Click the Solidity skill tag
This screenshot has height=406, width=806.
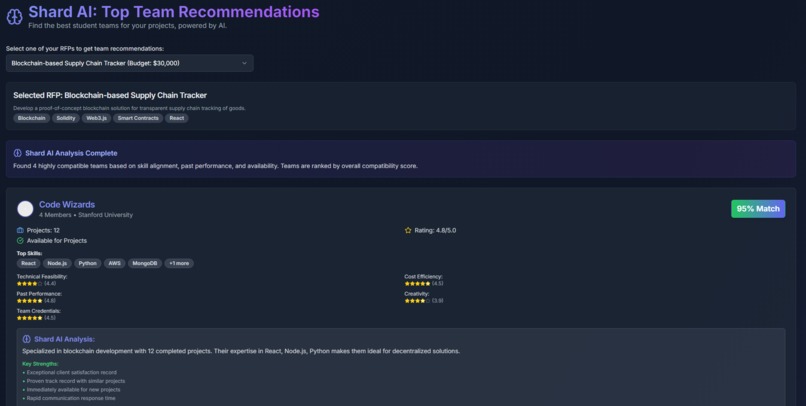click(66, 118)
